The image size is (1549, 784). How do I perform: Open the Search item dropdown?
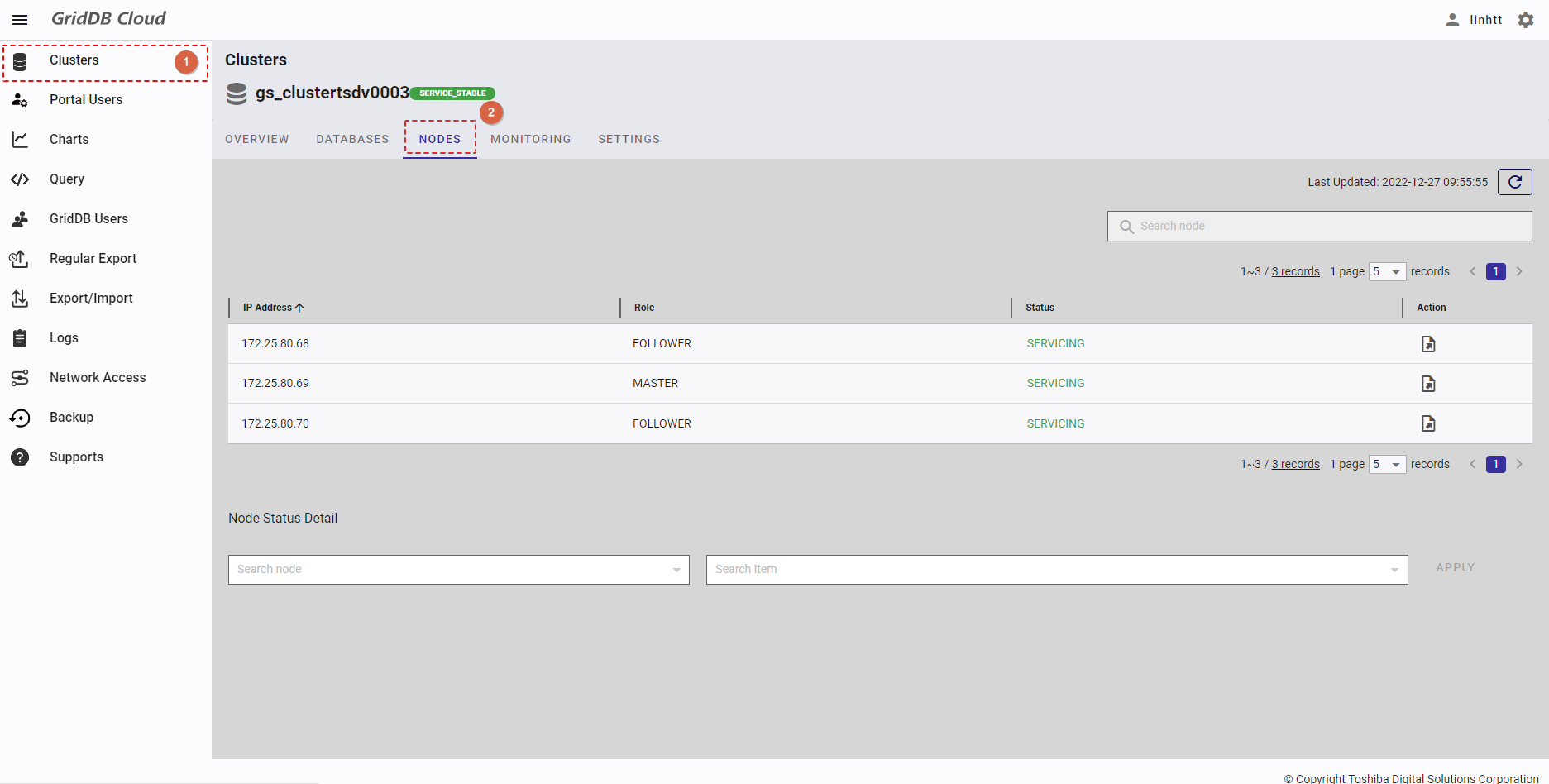point(1056,570)
